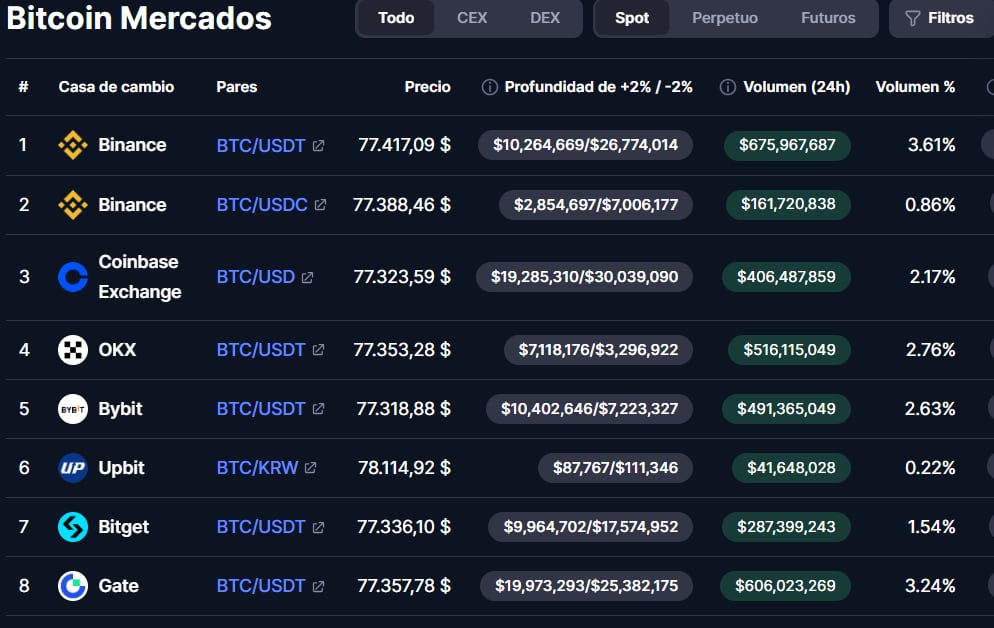Open external link icon beside BTC/USDC
Screen dimensions: 994x628
[x=320, y=205]
